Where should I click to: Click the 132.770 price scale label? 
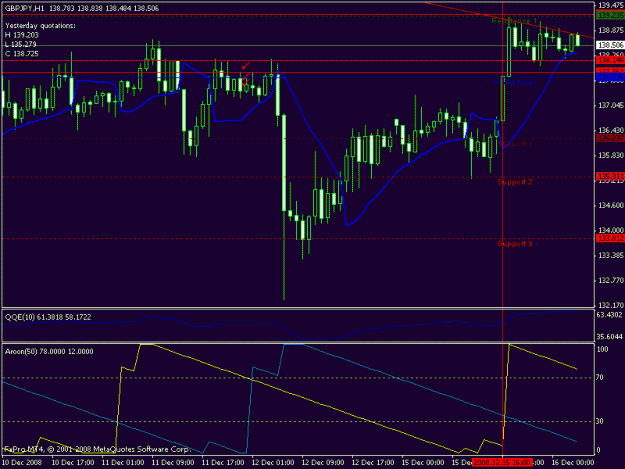tap(611, 281)
